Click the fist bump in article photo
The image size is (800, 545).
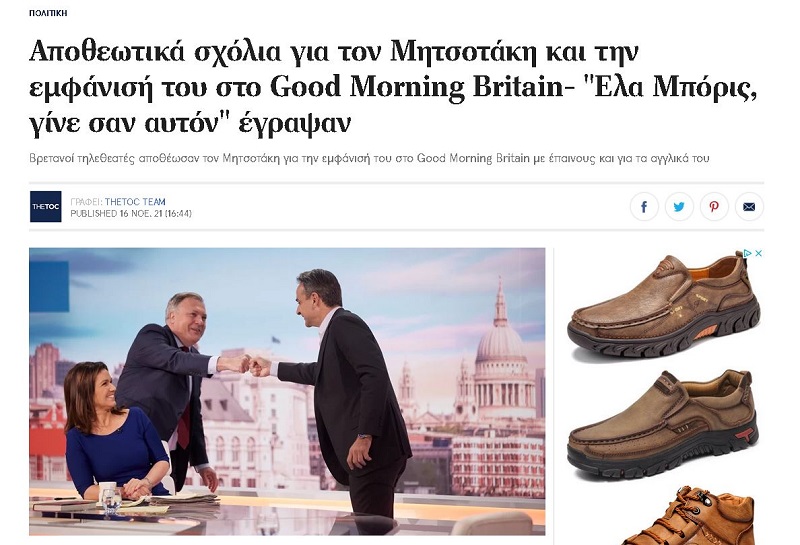[250, 365]
